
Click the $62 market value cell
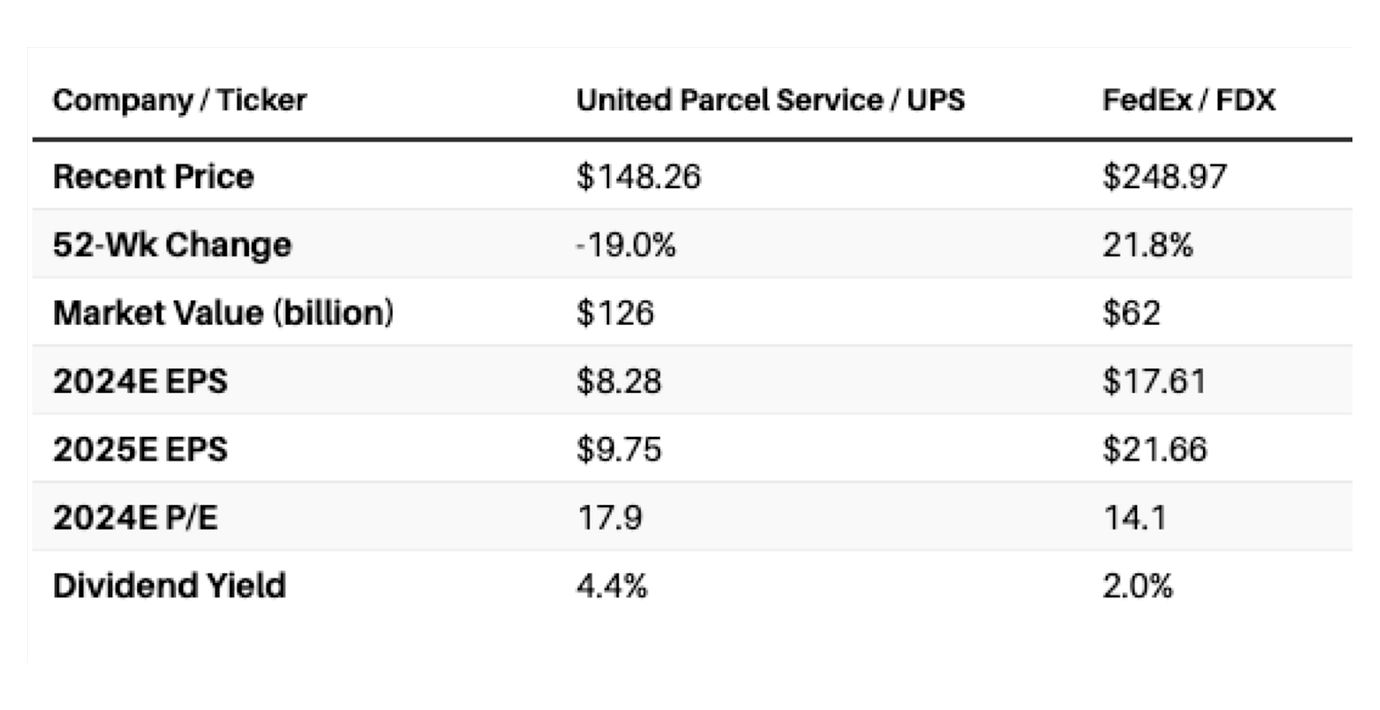[1131, 313]
